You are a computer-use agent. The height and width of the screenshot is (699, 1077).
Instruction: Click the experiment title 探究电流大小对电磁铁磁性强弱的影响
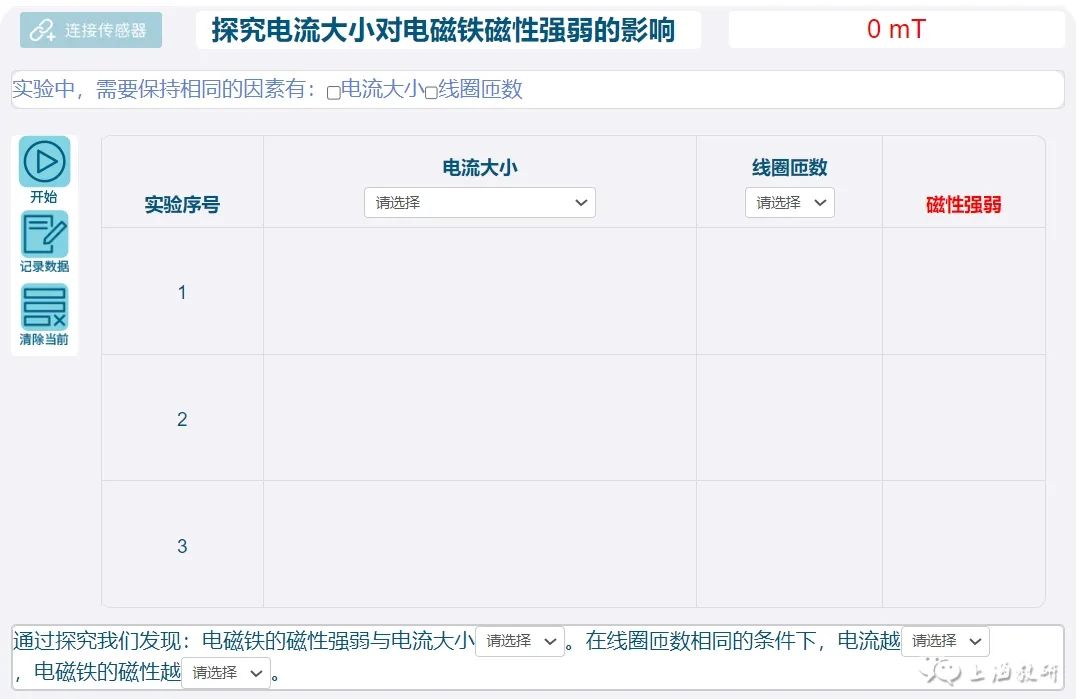[x=443, y=30]
